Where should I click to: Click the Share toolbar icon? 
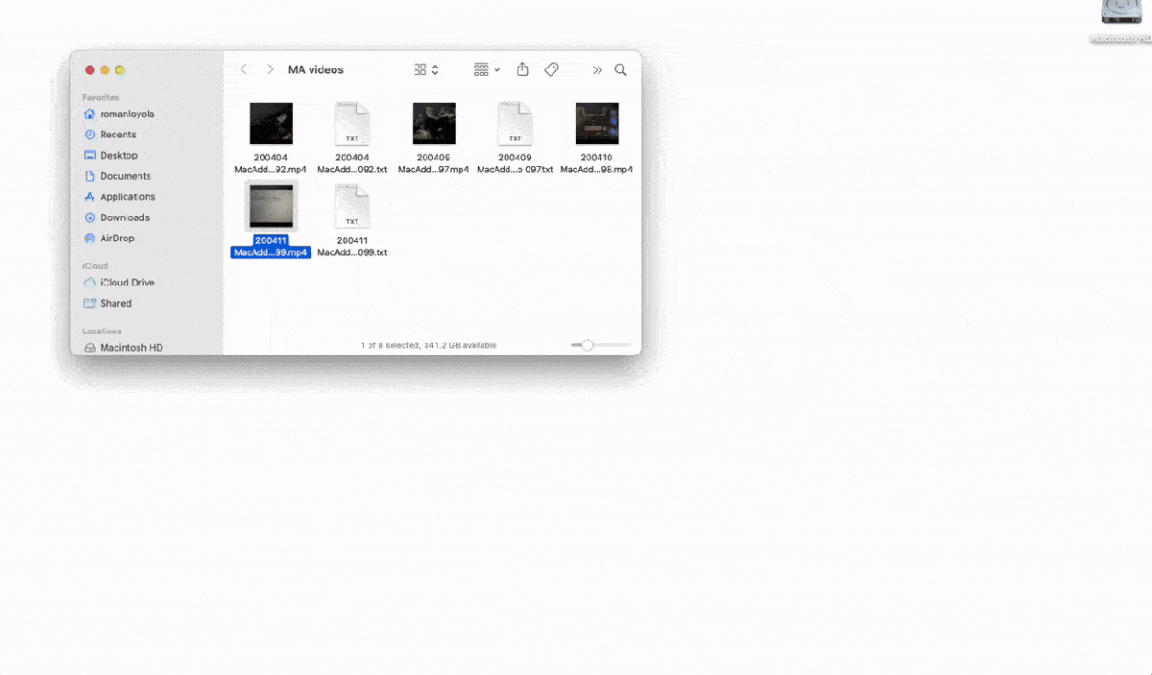click(x=522, y=69)
